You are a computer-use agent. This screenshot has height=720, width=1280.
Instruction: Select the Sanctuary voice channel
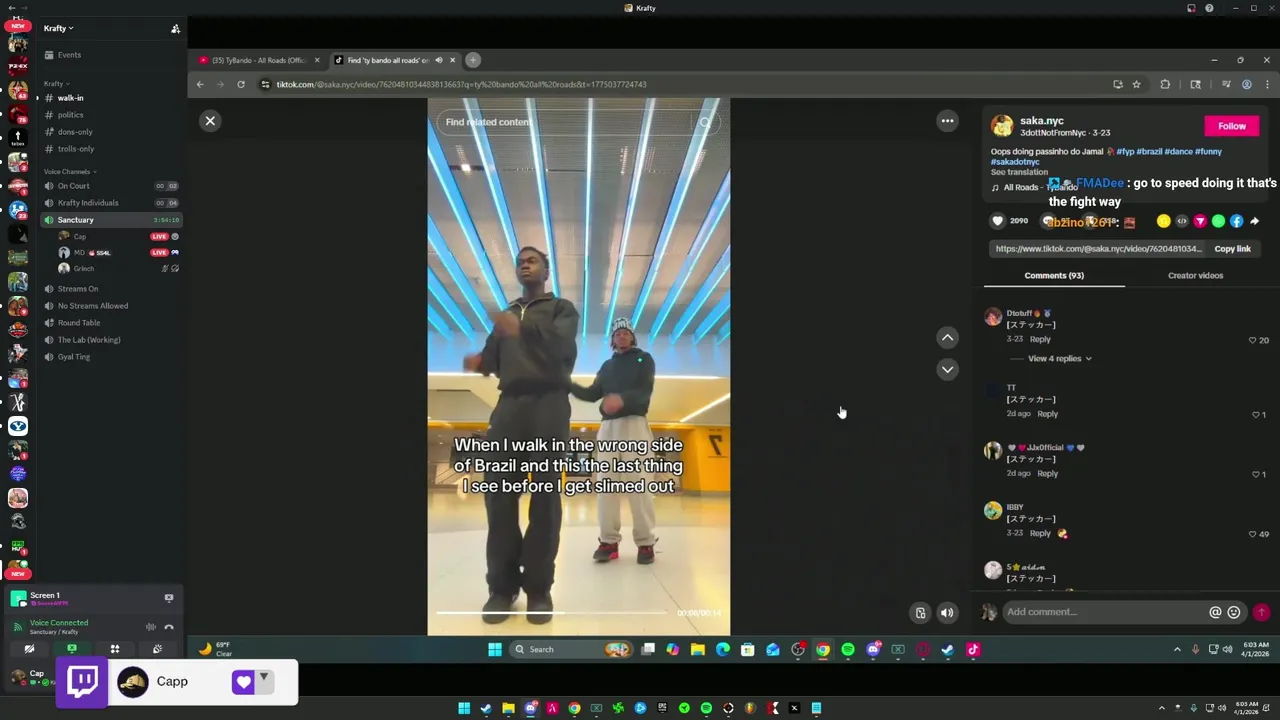(110, 220)
